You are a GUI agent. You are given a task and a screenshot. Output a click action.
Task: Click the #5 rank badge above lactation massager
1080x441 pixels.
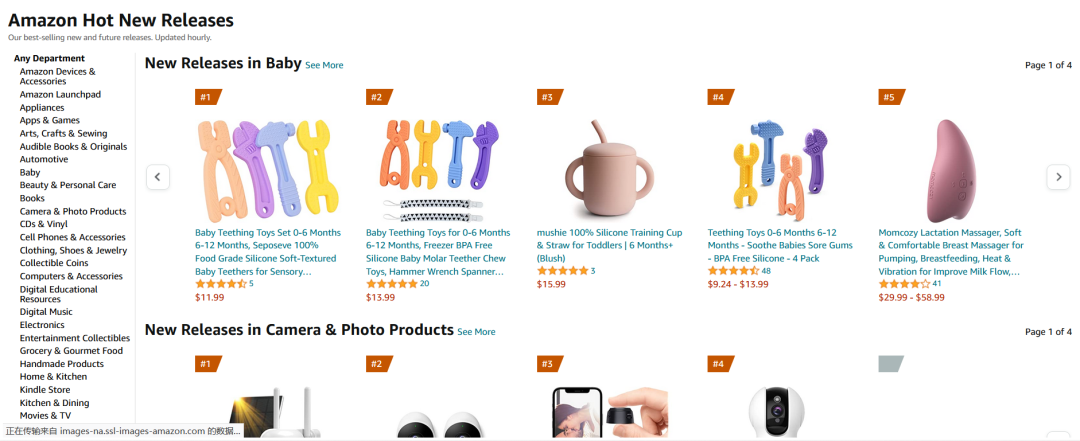pyautogui.click(x=889, y=97)
